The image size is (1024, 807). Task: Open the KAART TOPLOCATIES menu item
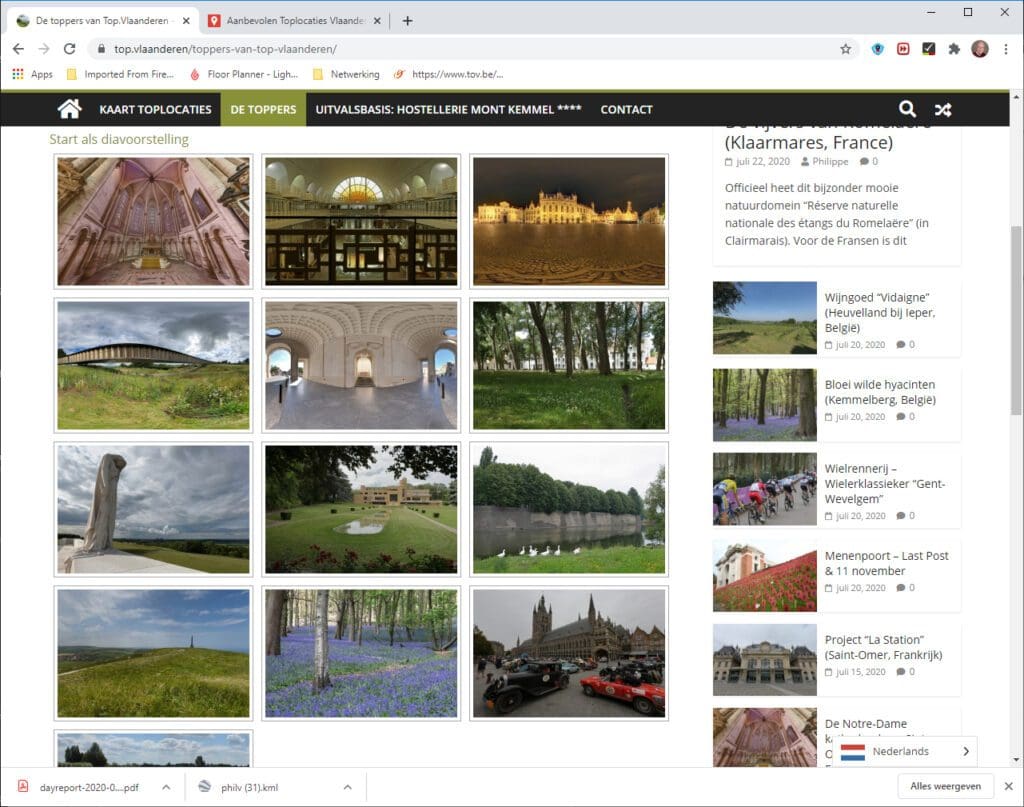[x=155, y=110]
